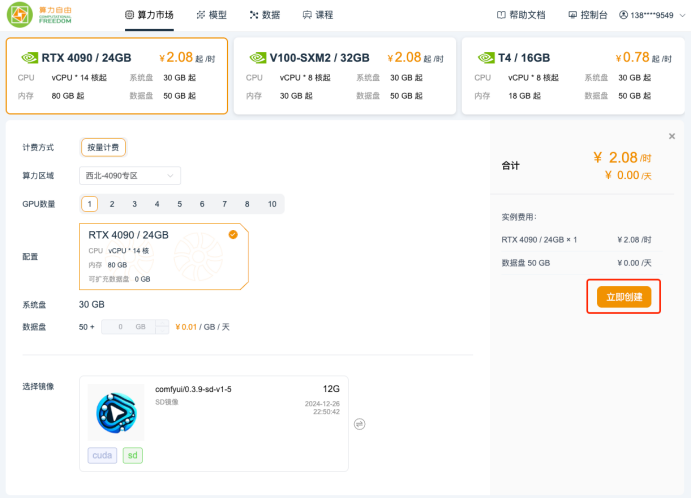Increase 数据盘 size with up stepper
Screen dimensions: 692x498
[x=162, y=323]
